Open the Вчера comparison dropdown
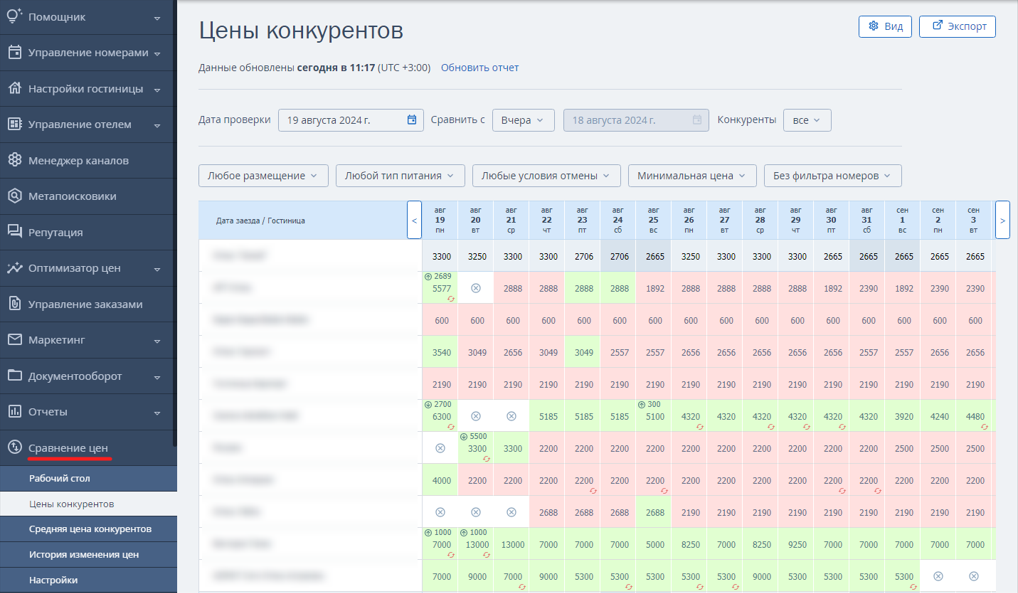Viewport: 1018px width, 593px height. tap(523, 120)
